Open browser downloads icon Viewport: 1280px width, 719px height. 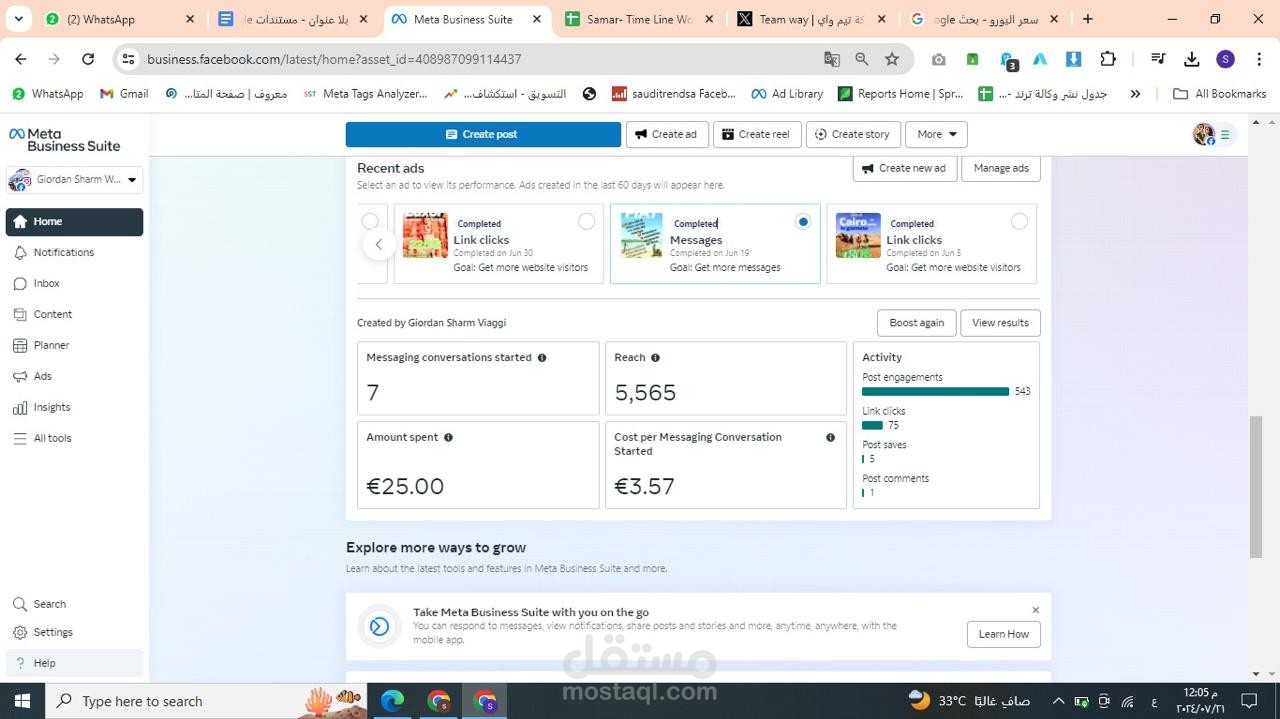click(x=1192, y=59)
